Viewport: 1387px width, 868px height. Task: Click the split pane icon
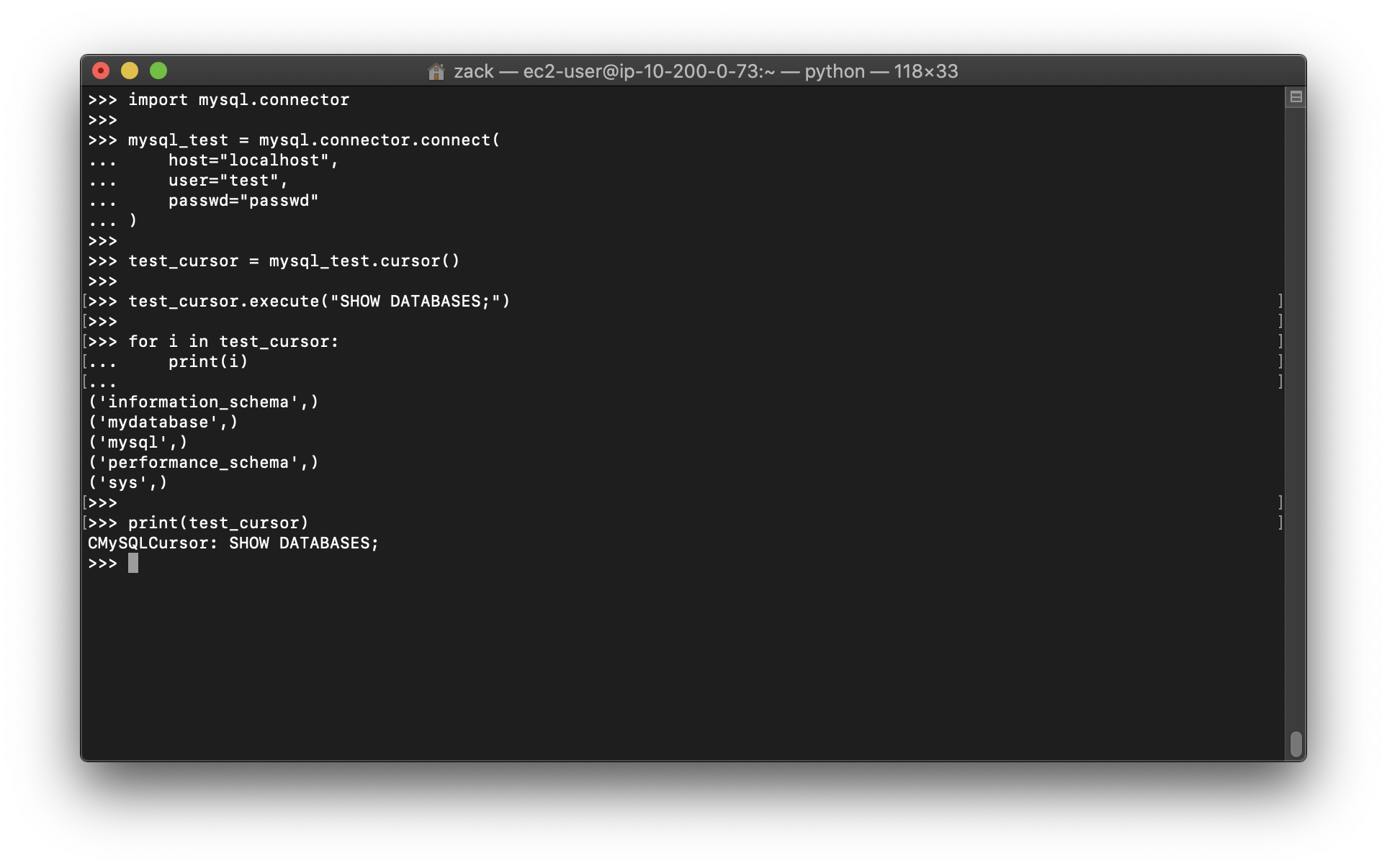click(x=1296, y=97)
